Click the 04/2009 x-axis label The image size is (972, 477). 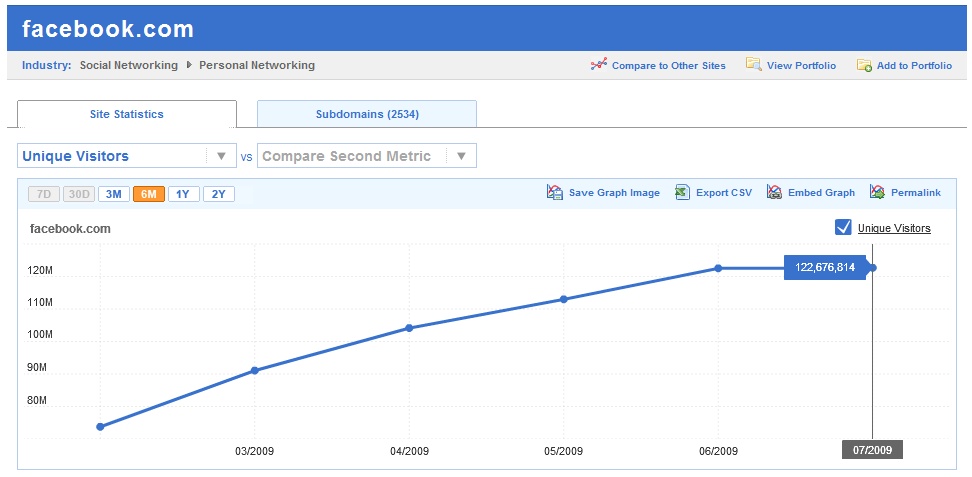[409, 451]
